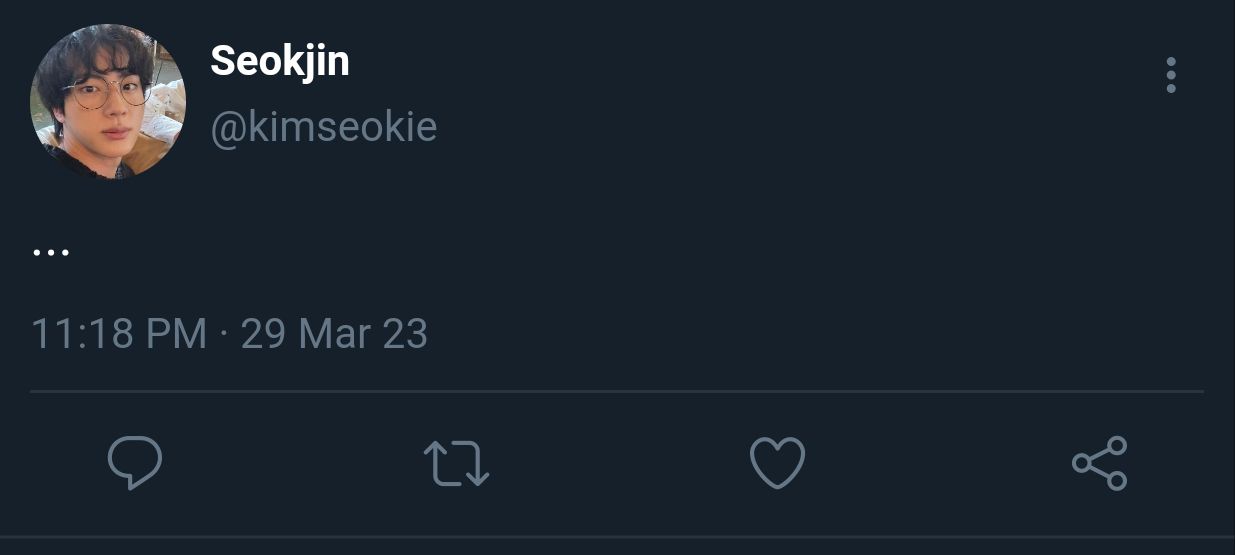
Task: Start a comment with the bubble icon
Action: click(x=135, y=463)
